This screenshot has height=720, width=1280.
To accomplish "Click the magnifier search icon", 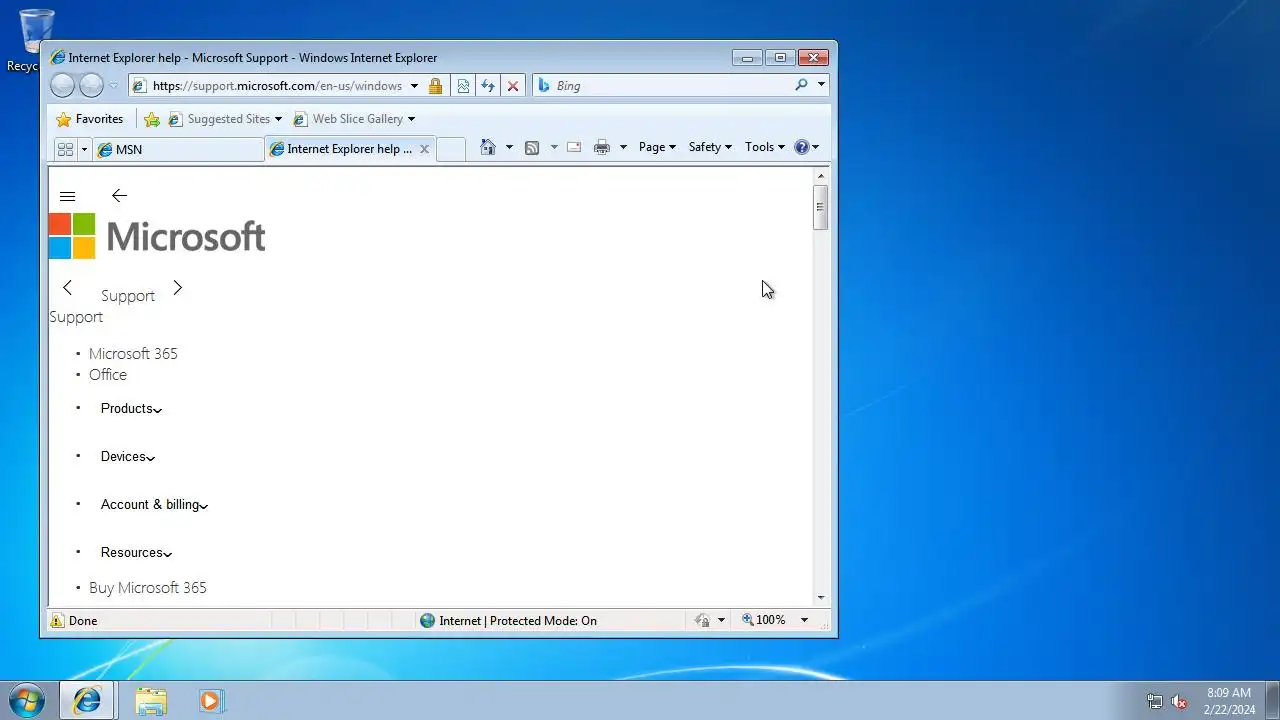I will pyautogui.click(x=801, y=86).
